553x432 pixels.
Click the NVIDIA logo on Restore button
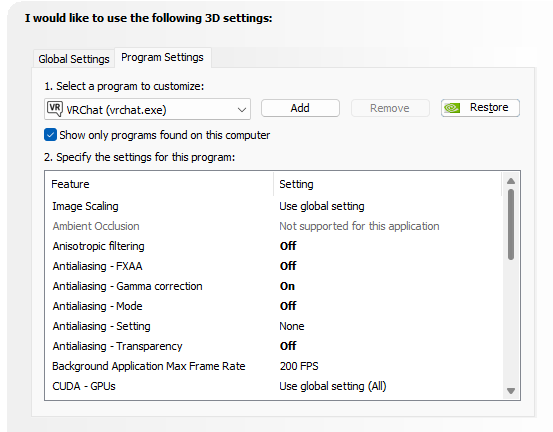point(452,108)
